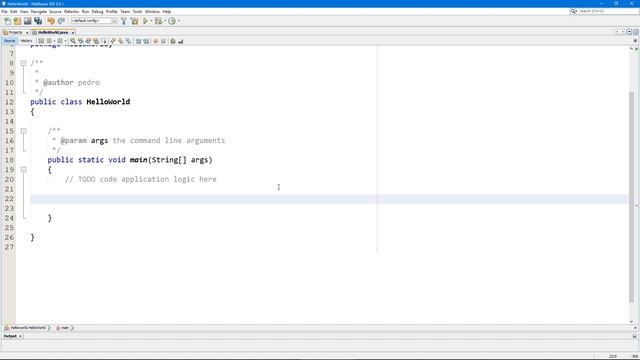Open the Help menu
Screen dimensions: 640x360
167,11
